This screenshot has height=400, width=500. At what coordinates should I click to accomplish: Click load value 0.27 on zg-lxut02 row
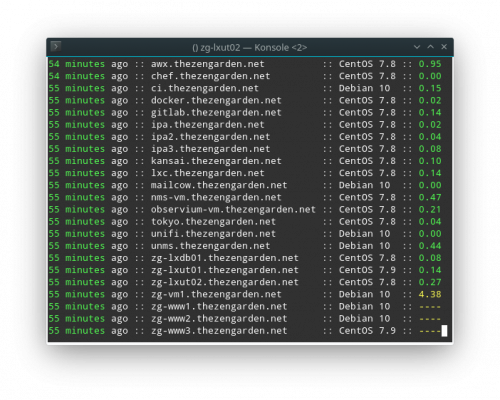(x=430, y=282)
